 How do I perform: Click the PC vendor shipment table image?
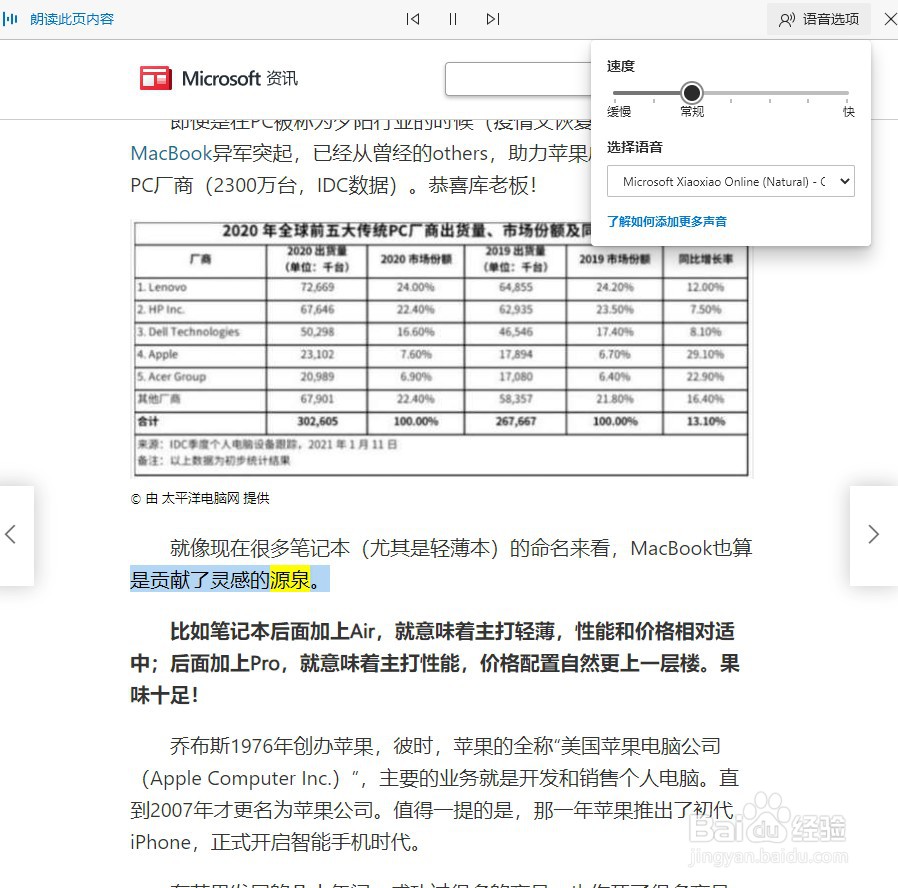pyautogui.click(x=441, y=348)
